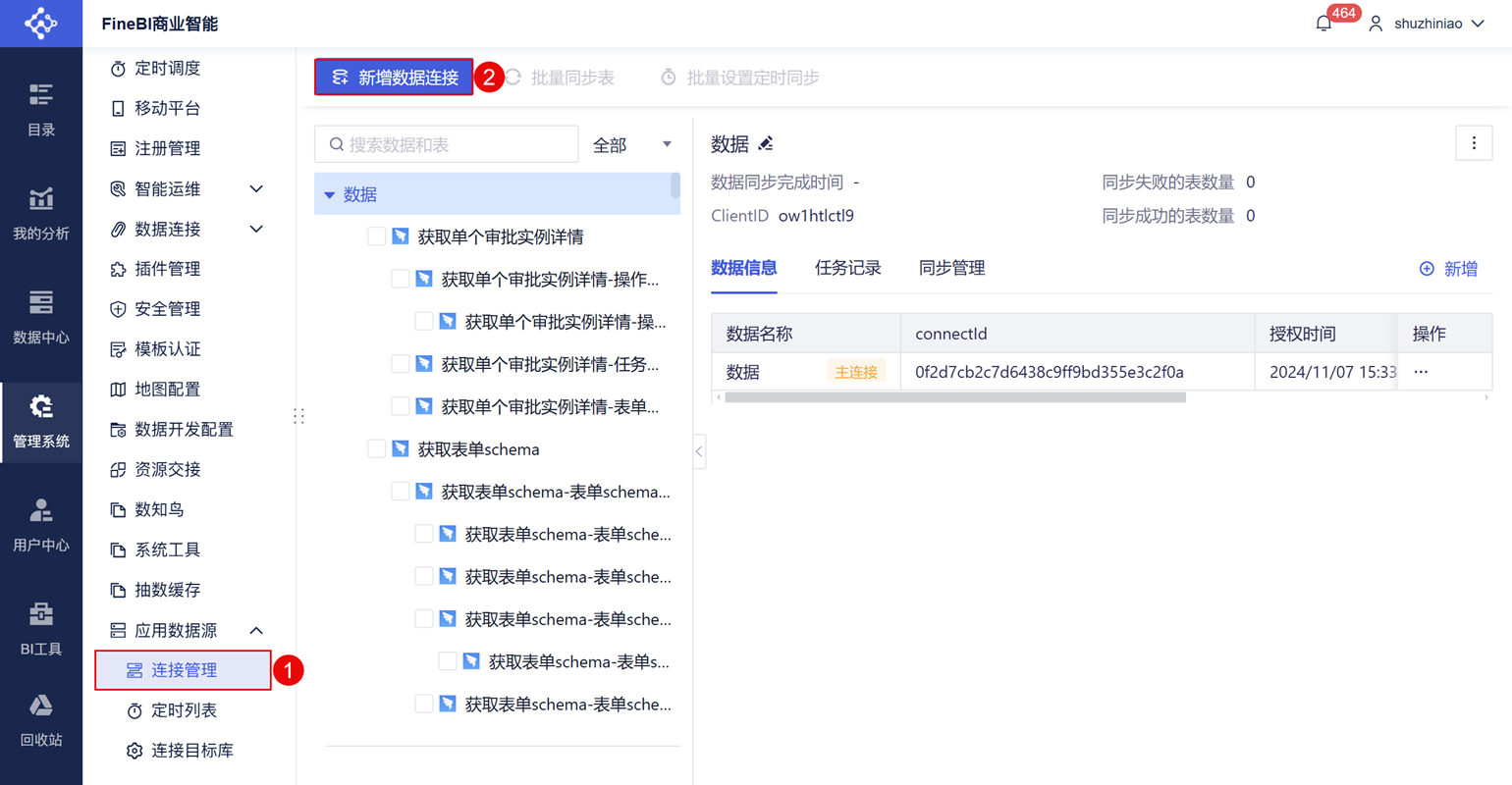This screenshot has height=785, width=1512.
Task: Switch to the 数据信息 tab
Action: (x=744, y=268)
